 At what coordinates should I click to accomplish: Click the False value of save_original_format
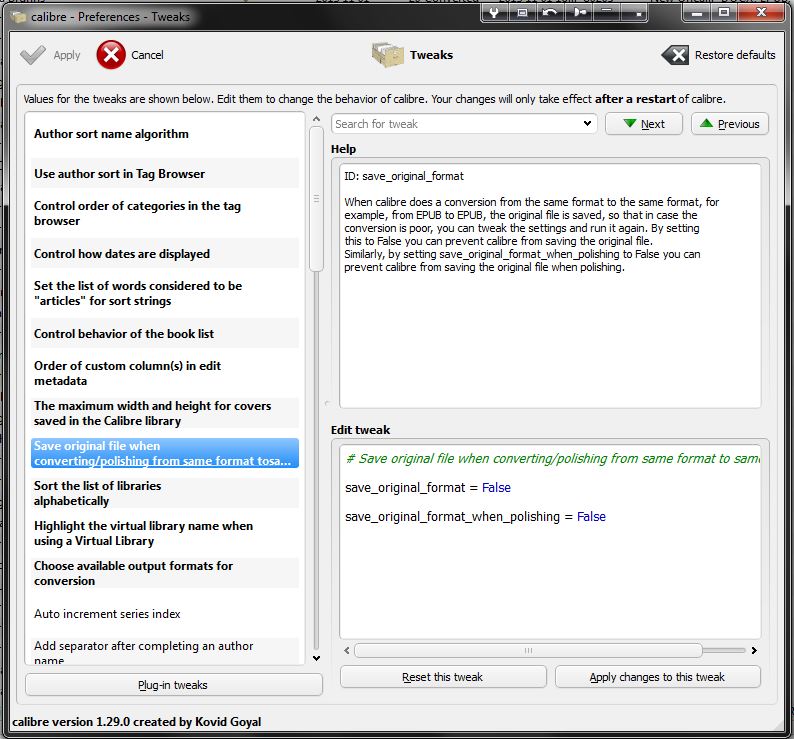click(496, 487)
